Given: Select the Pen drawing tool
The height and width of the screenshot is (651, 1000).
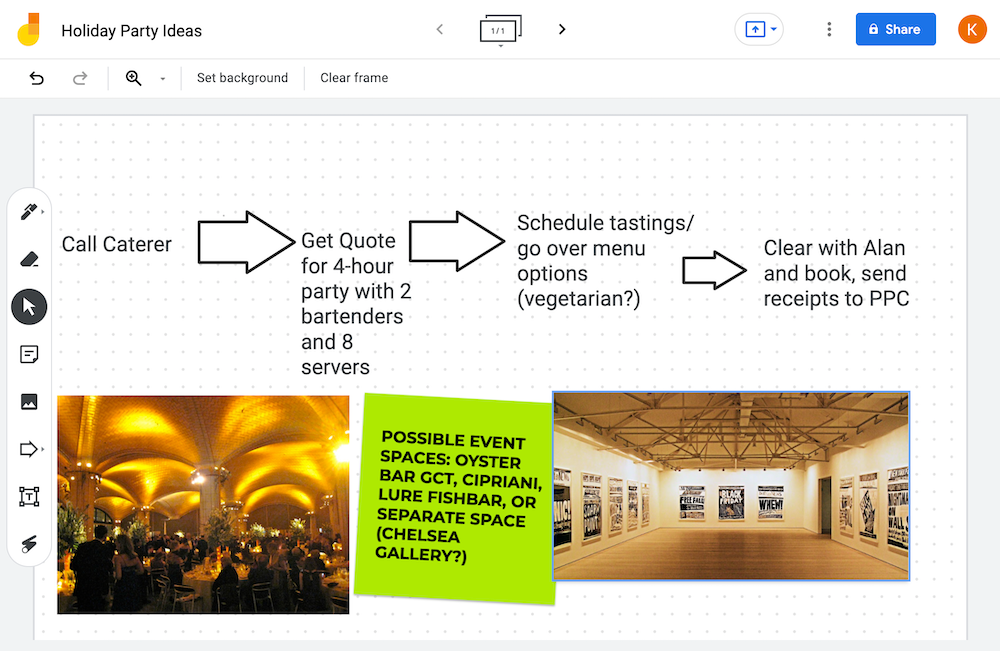Looking at the screenshot, I should [x=28, y=212].
